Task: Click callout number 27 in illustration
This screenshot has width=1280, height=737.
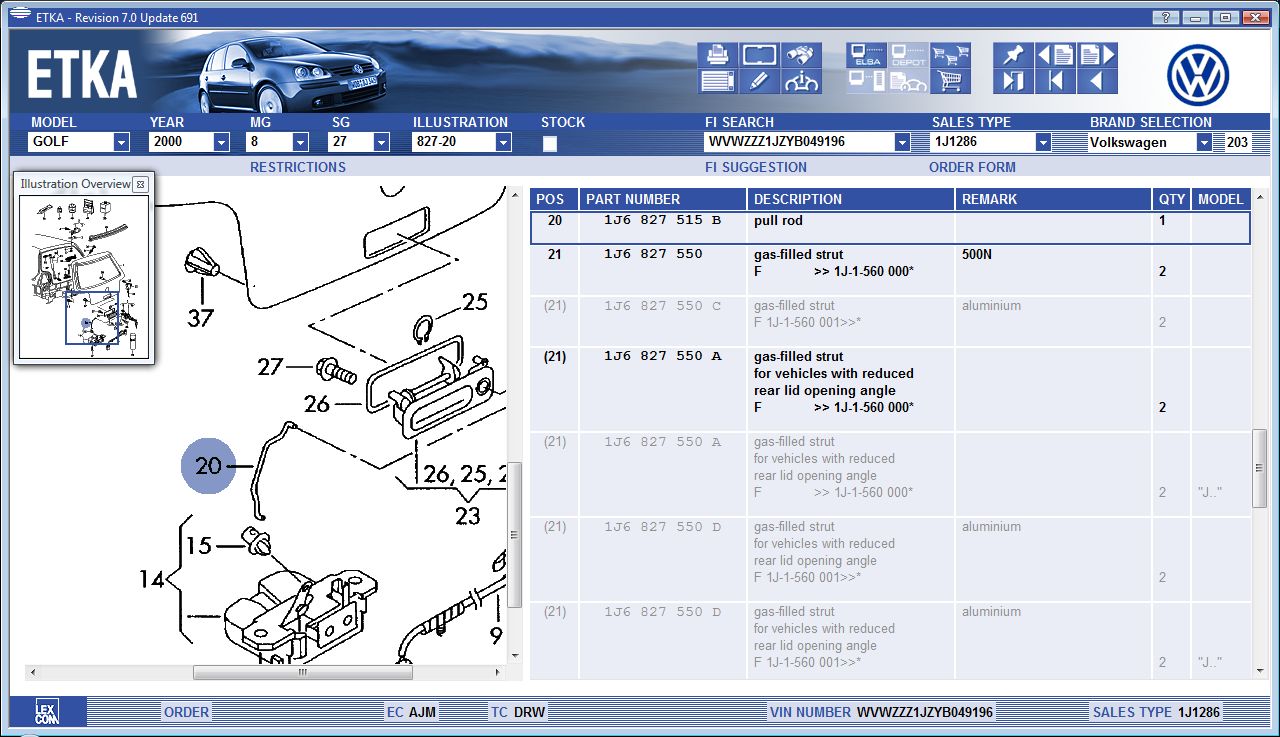Action: click(271, 367)
